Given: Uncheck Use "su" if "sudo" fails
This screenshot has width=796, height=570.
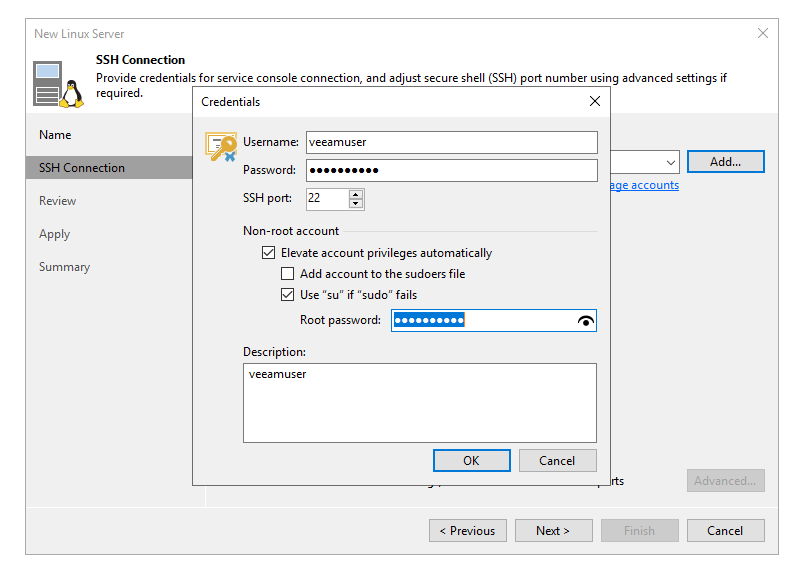Looking at the screenshot, I should [288, 295].
